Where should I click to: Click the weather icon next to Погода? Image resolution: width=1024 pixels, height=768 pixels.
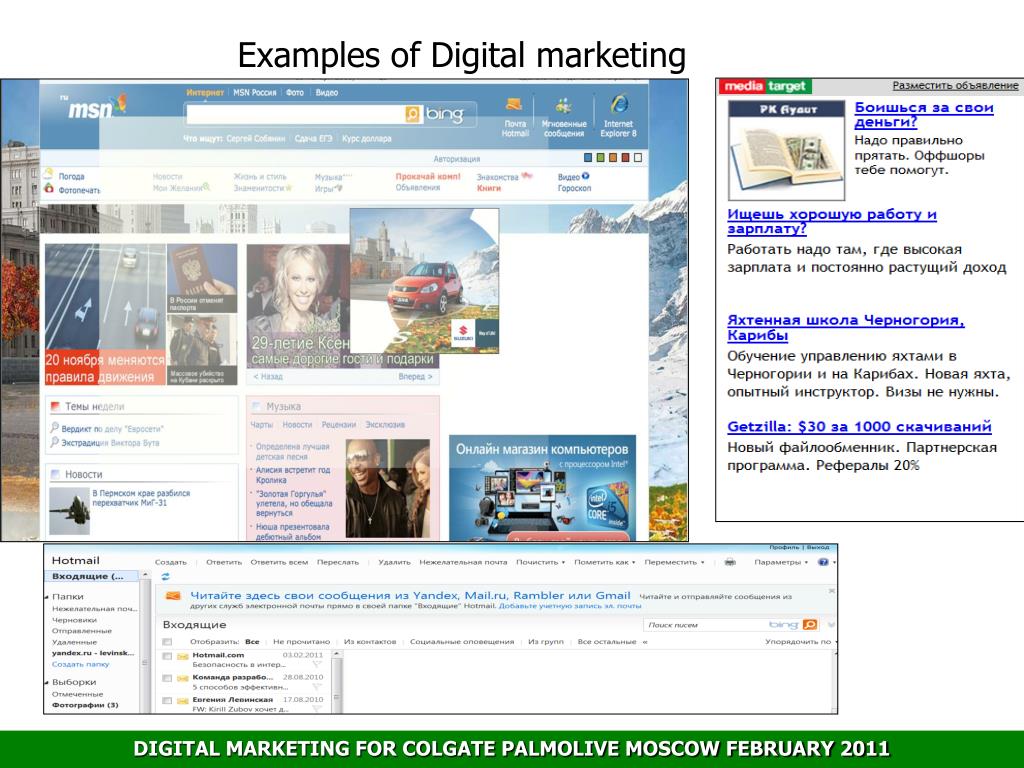point(48,174)
